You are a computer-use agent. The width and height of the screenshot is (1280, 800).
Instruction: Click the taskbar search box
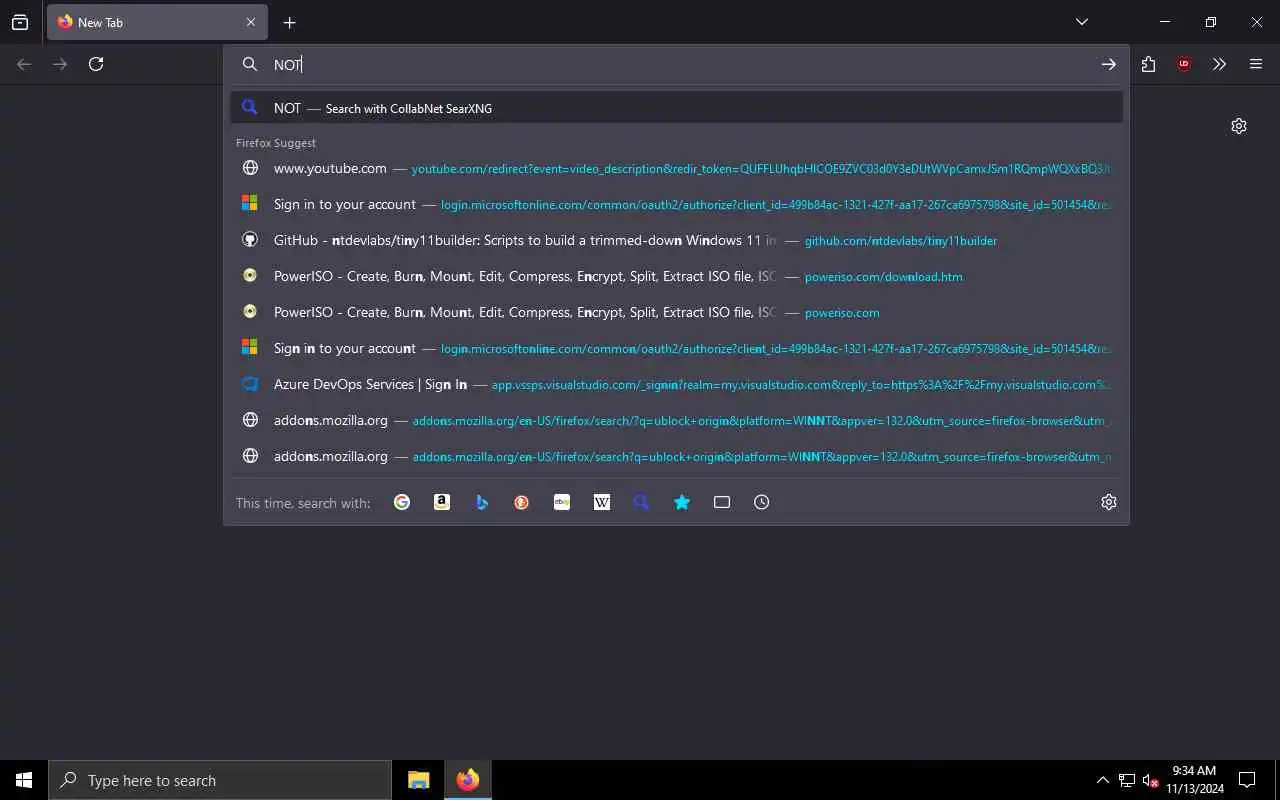coord(220,780)
